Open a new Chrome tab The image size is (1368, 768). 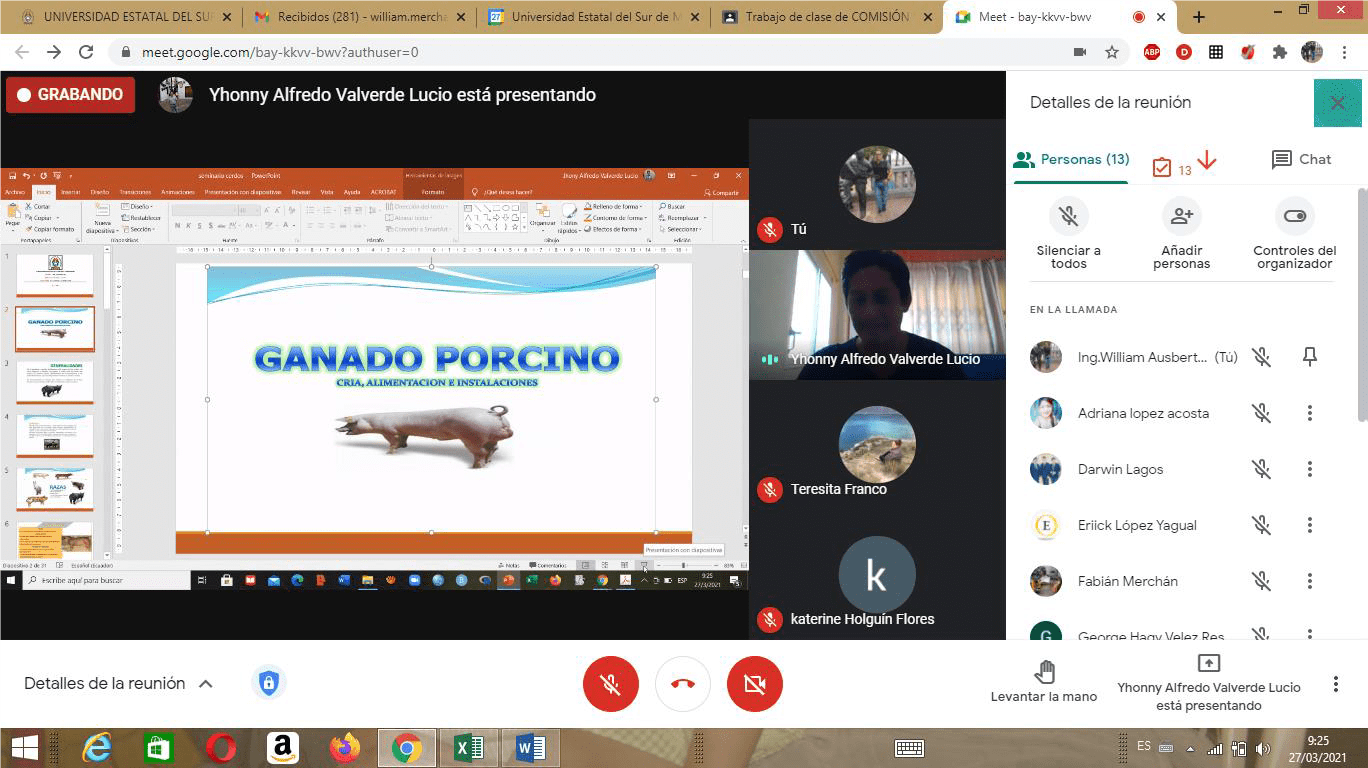pyautogui.click(x=1198, y=17)
